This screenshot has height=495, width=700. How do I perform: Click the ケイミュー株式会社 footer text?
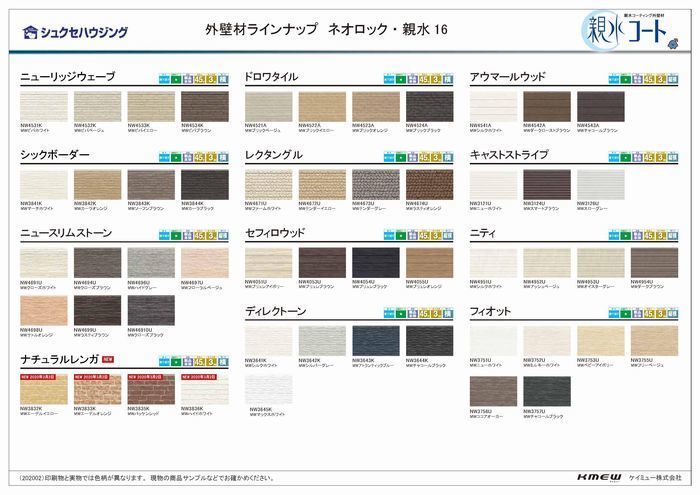(655, 478)
